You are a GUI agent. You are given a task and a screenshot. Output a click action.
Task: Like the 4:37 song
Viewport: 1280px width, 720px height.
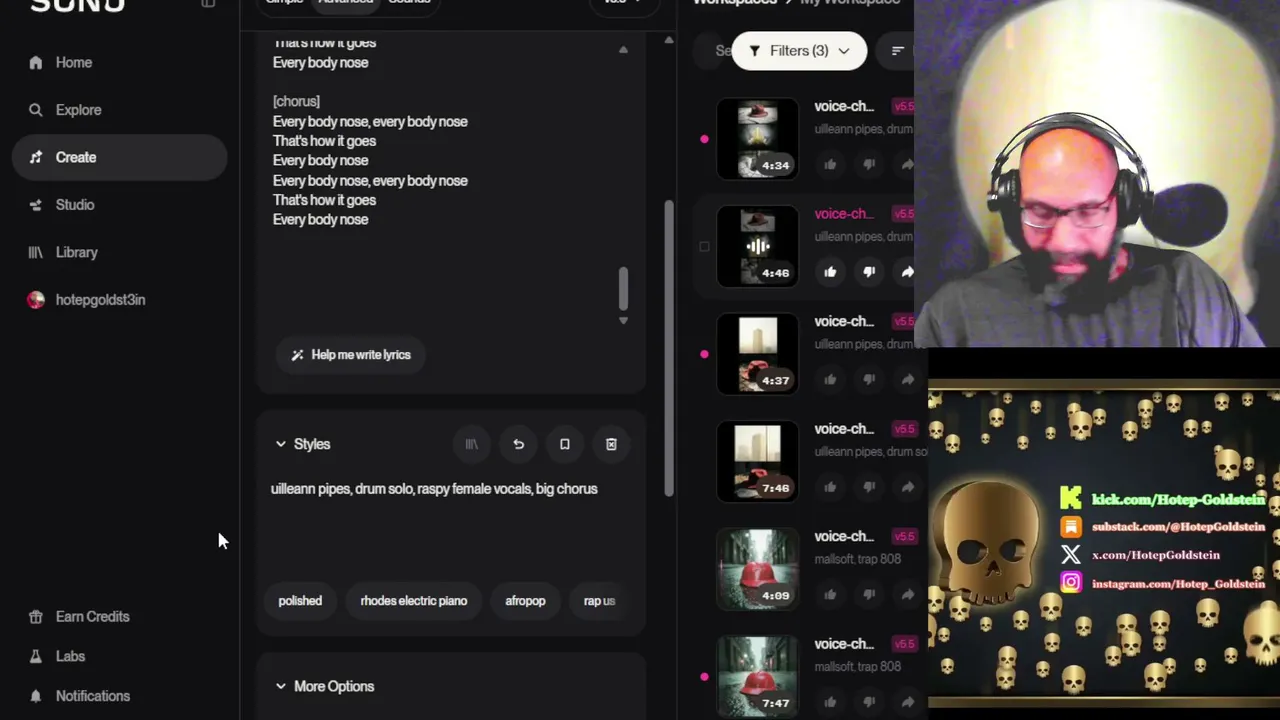tap(830, 379)
